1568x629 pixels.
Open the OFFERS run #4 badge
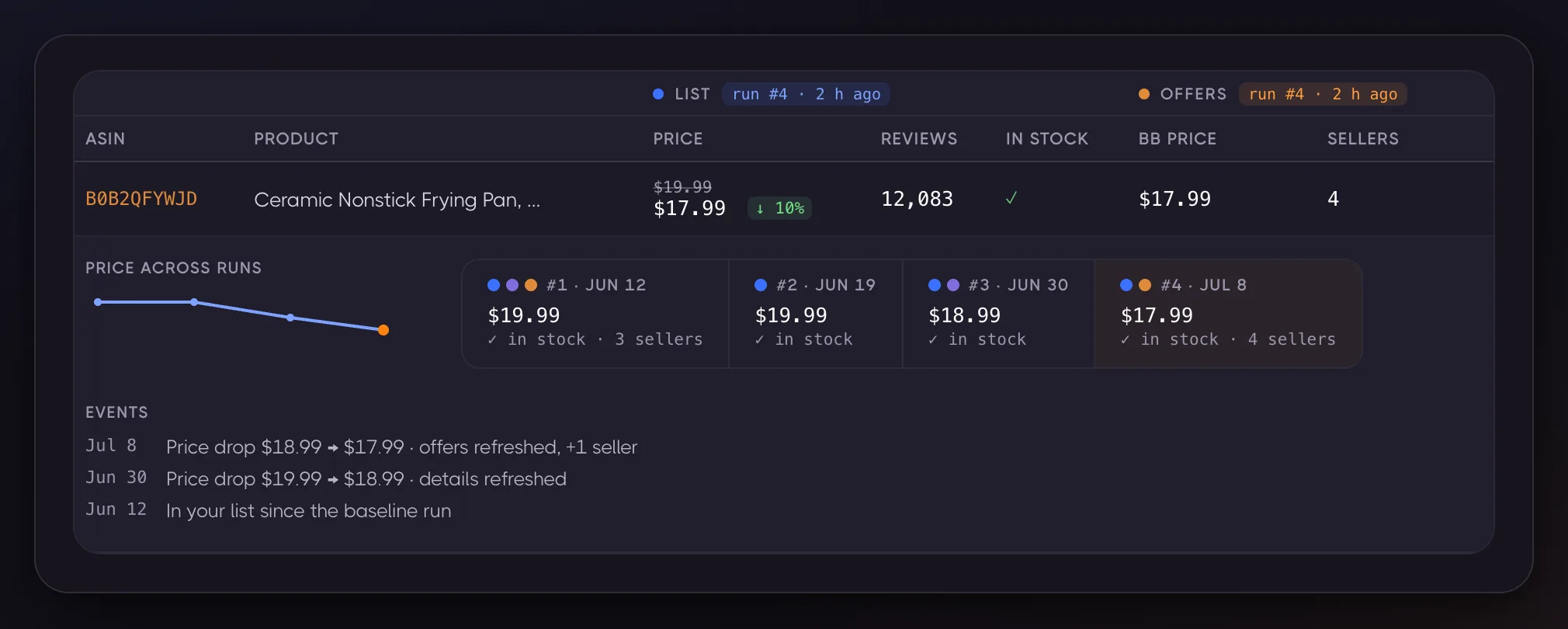coord(1323,94)
